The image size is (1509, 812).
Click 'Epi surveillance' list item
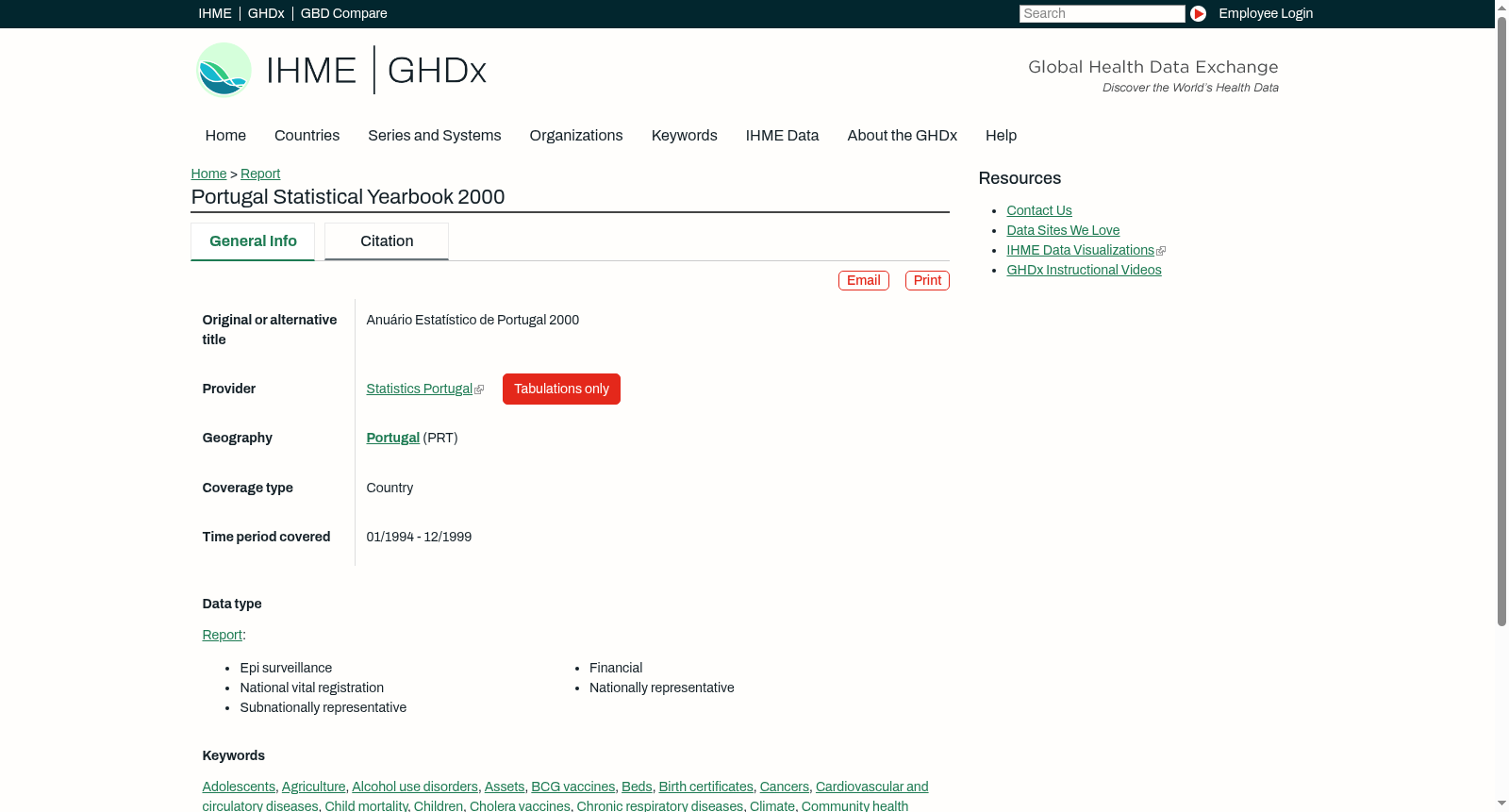click(x=286, y=668)
